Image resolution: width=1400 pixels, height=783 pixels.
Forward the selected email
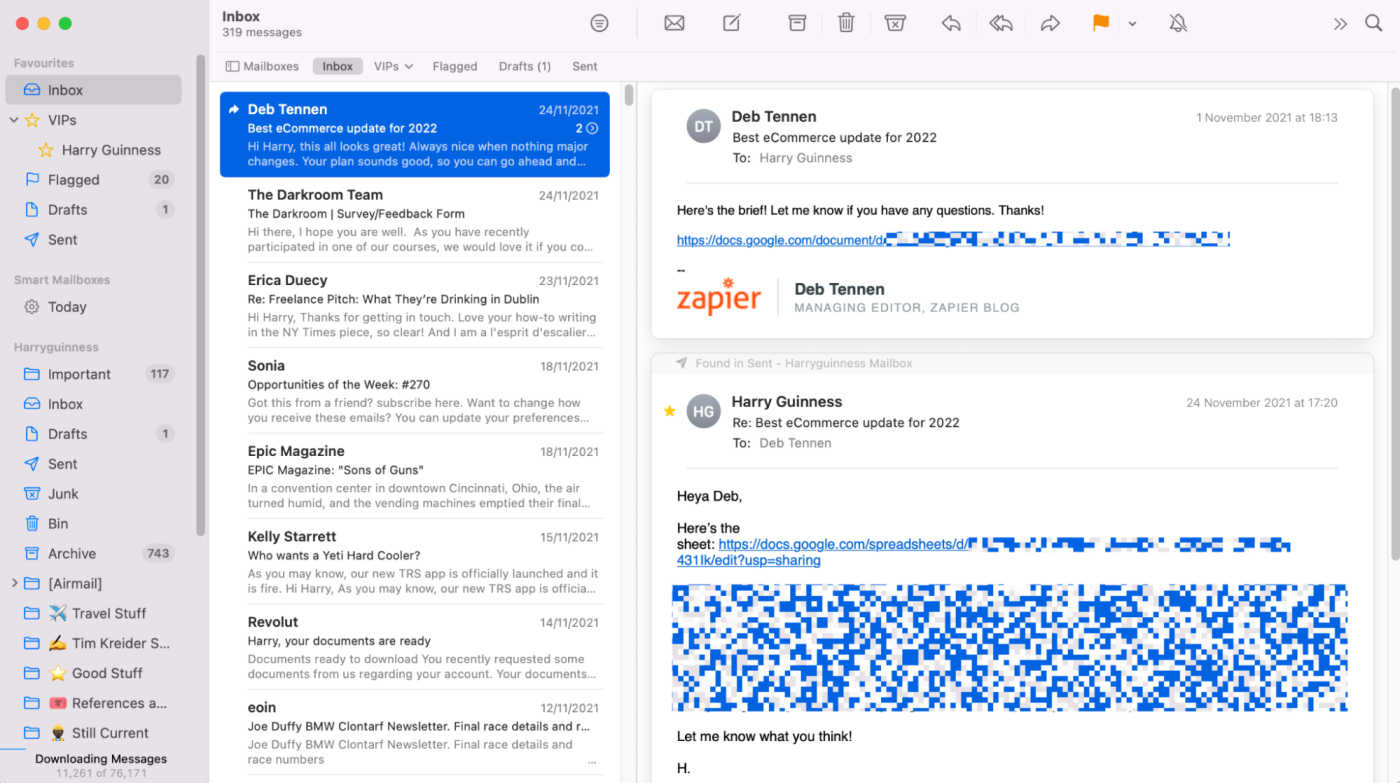coord(1050,23)
